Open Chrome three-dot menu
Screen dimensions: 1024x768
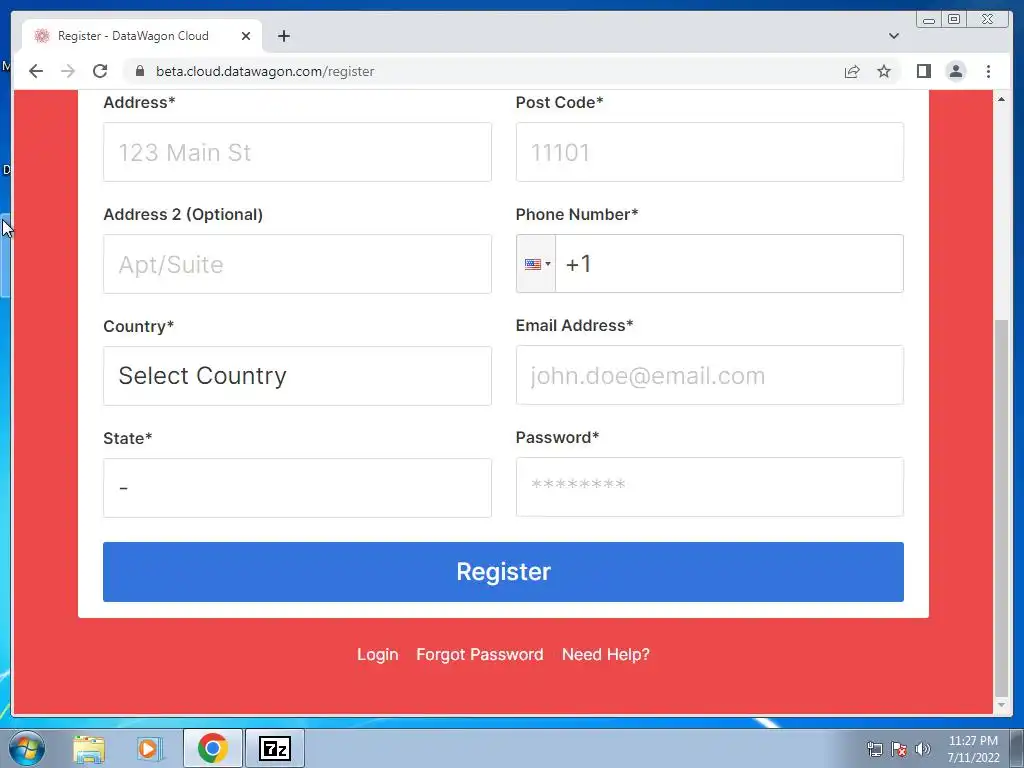coord(988,71)
